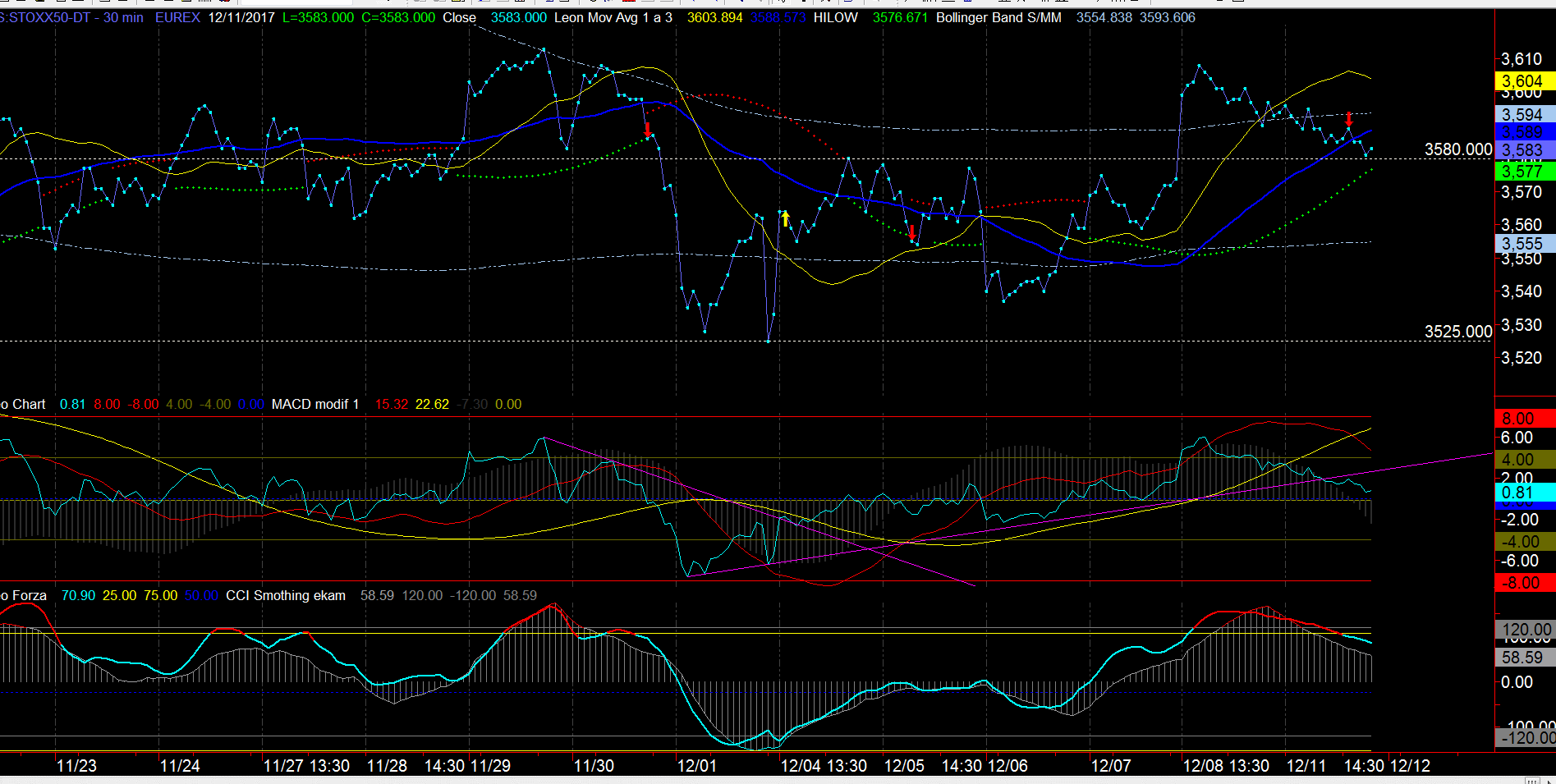Click the 3,610 price scale label

1522,59
